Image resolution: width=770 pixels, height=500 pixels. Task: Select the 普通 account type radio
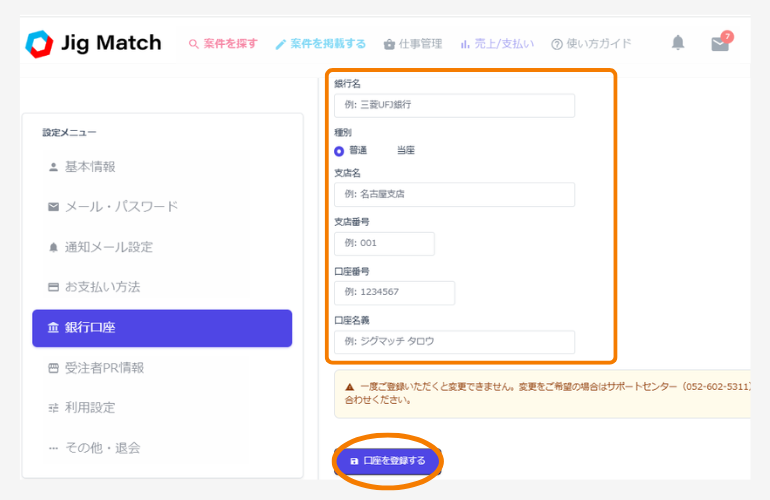(339, 151)
